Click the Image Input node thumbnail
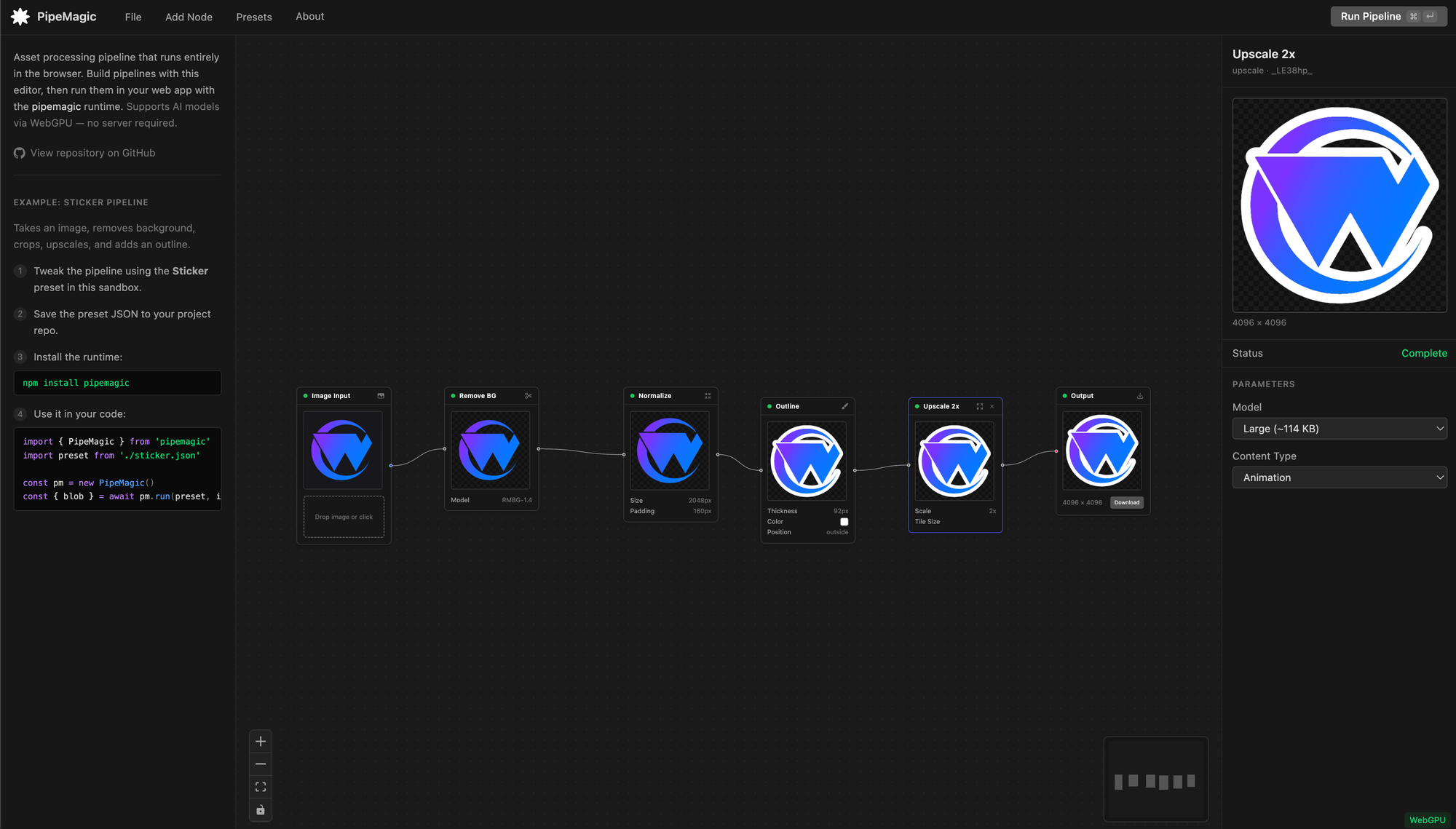The width and height of the screenshot is (1456, 829). [x=343, y=450]
